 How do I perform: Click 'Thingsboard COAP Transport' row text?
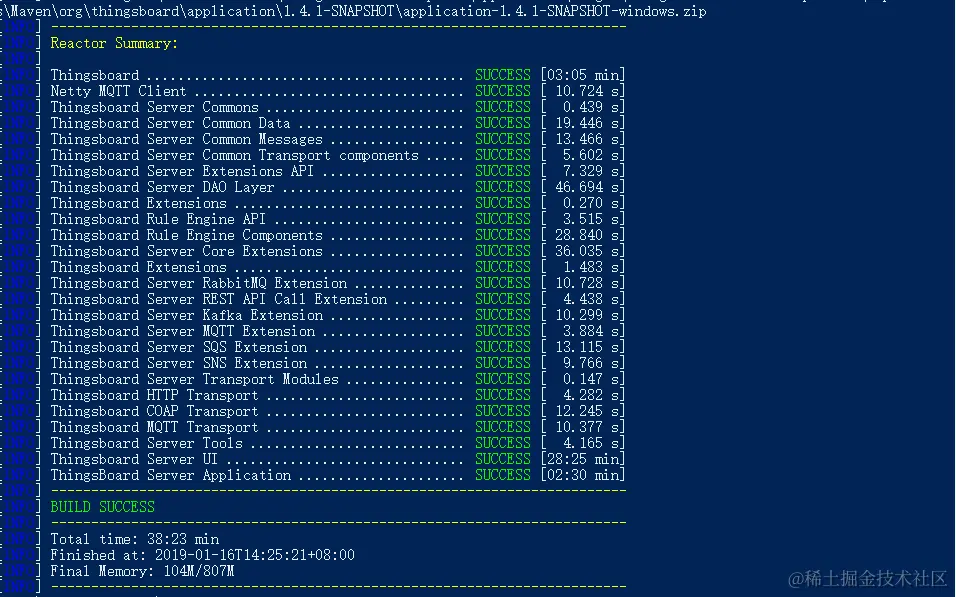154,411
